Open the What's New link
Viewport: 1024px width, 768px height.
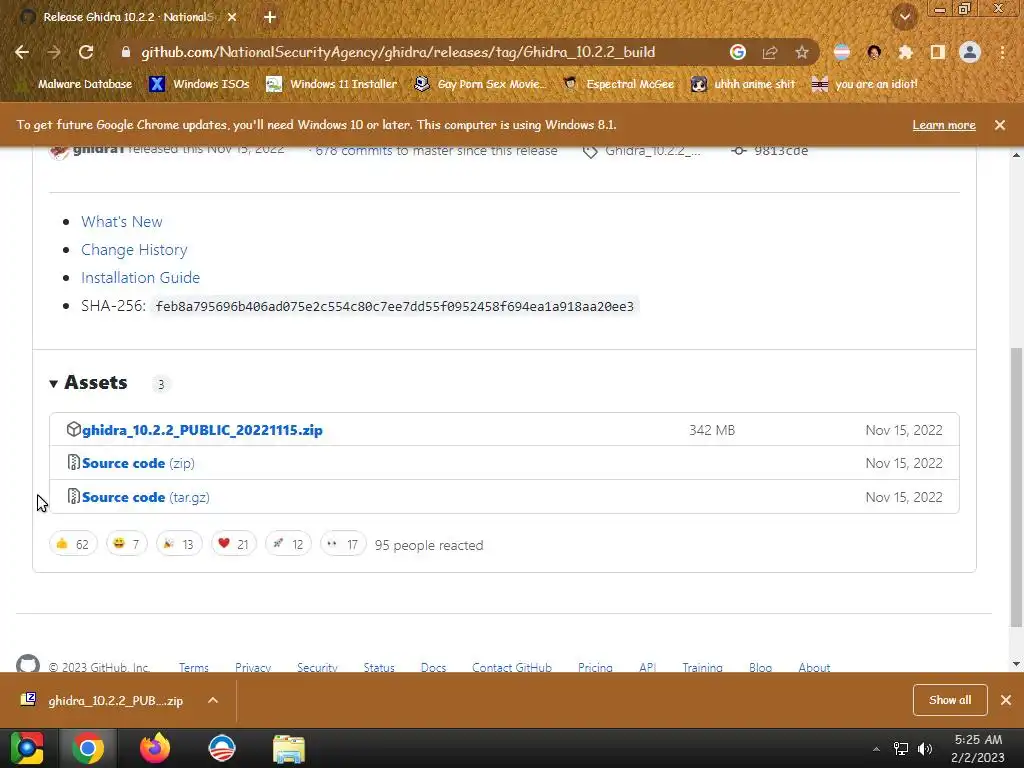pyautogui.click(x=121, y=221)
